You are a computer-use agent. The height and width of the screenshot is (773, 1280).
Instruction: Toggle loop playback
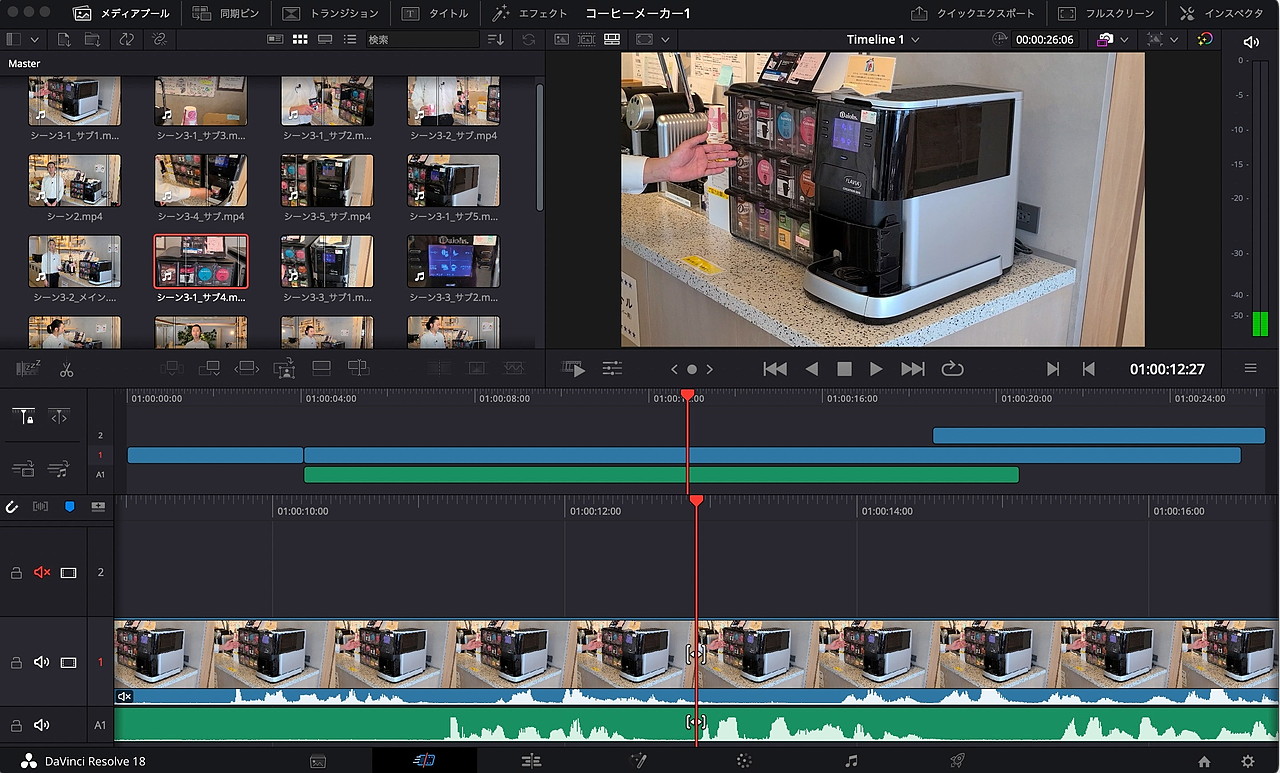click(x=952, y=369)
